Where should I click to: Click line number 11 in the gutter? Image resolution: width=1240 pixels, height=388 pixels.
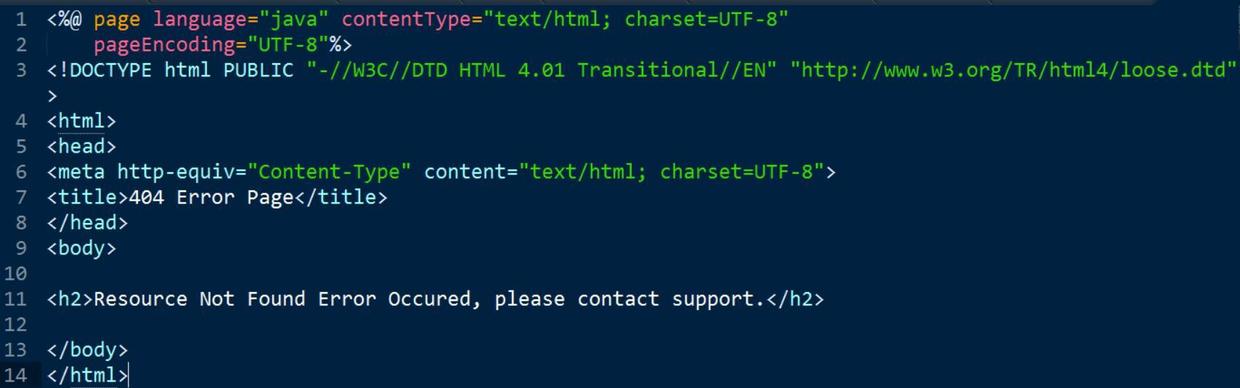click(x=16, y=299)
